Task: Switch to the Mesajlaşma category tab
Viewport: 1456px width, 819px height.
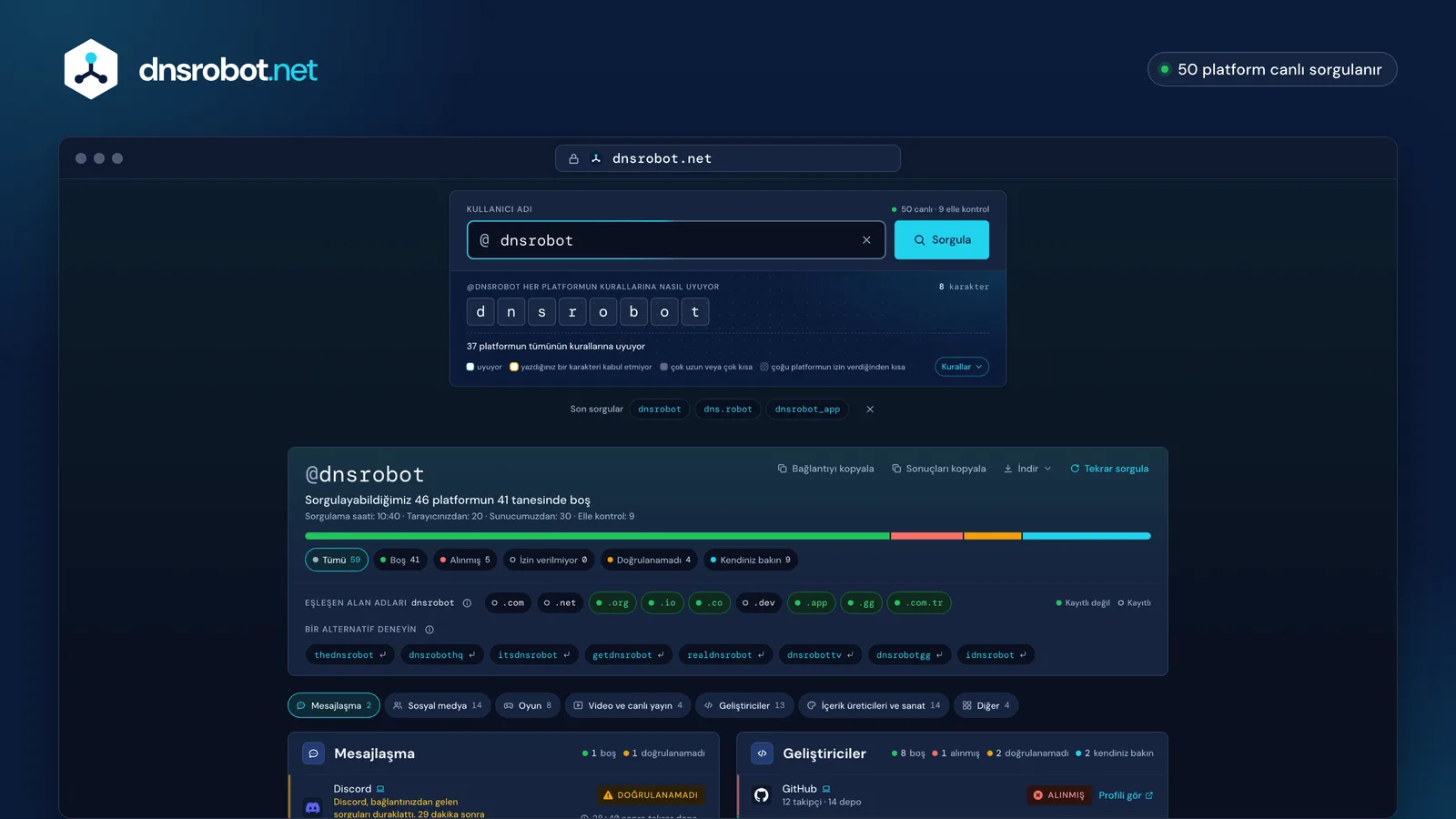Action: pyautogui.click(x=334, y=705)
